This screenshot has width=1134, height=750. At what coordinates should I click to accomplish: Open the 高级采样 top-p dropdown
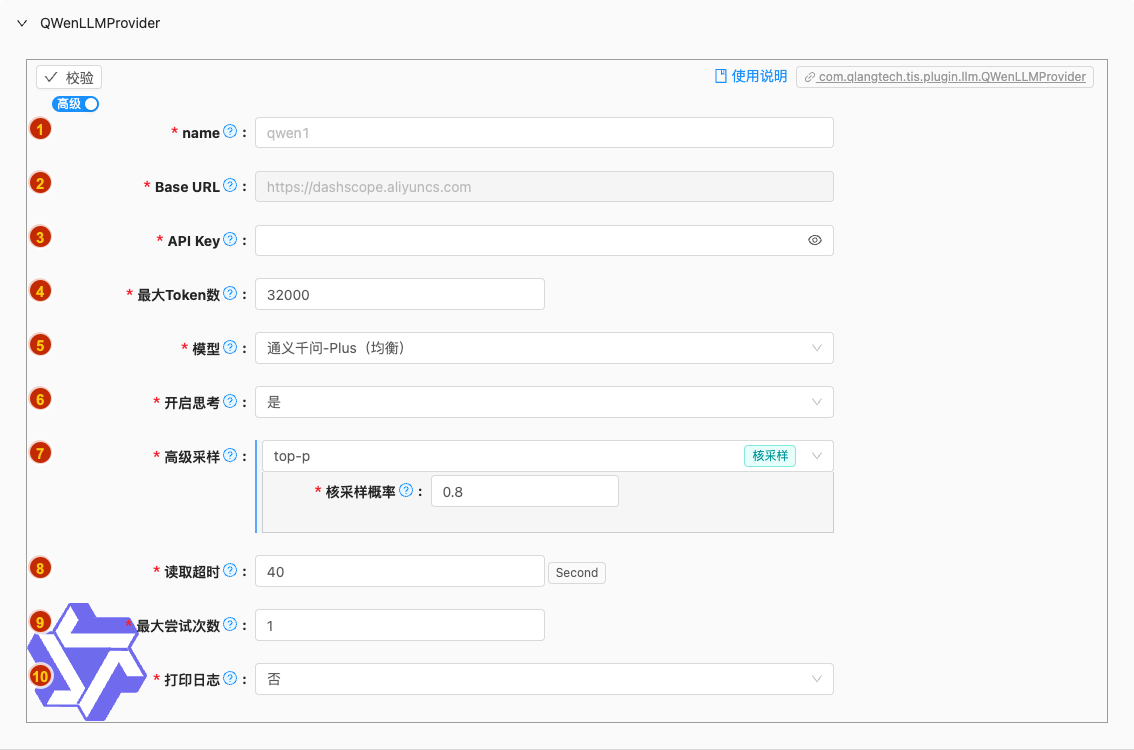click(x=547, y=456)
